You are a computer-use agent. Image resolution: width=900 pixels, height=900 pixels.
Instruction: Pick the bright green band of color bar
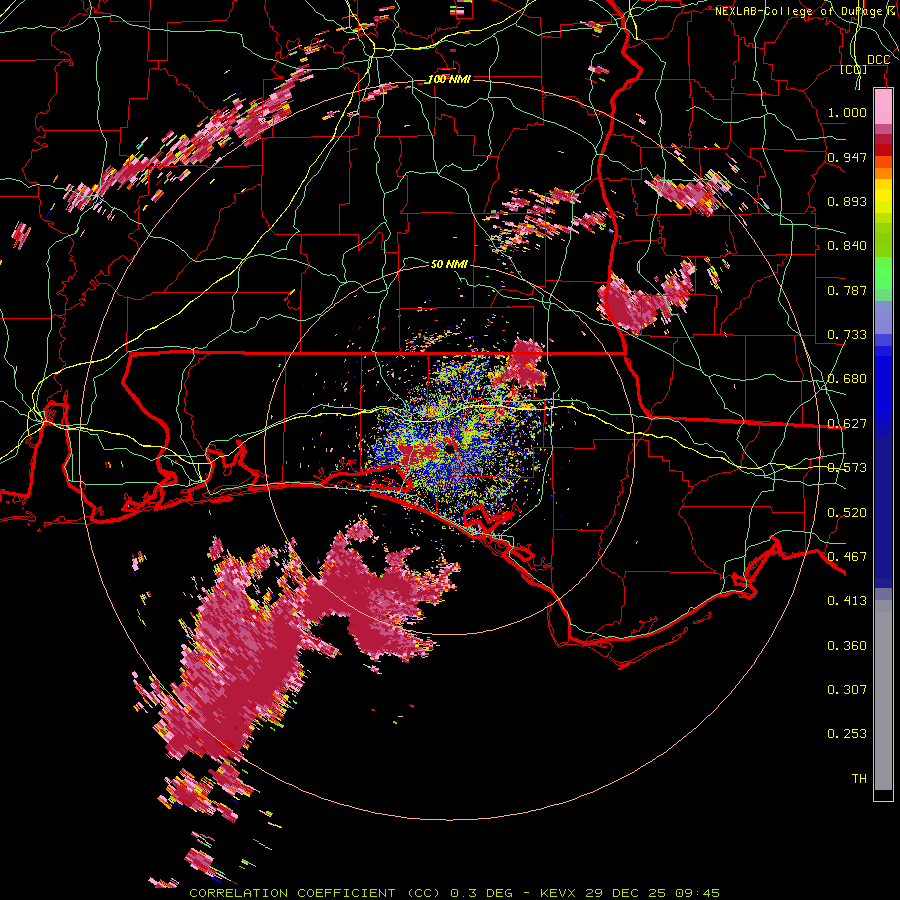click(883, 273)
